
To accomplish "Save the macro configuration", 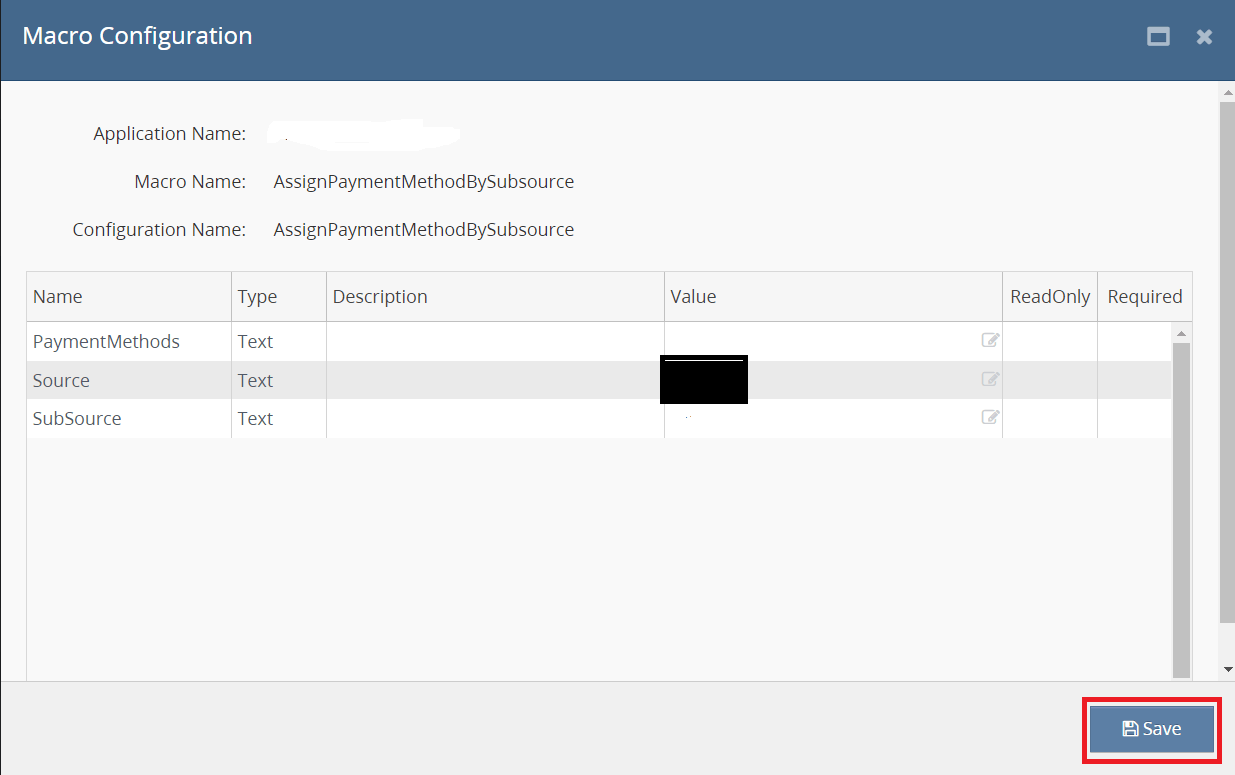I will pyautogui.click(x=1152, y=729).
